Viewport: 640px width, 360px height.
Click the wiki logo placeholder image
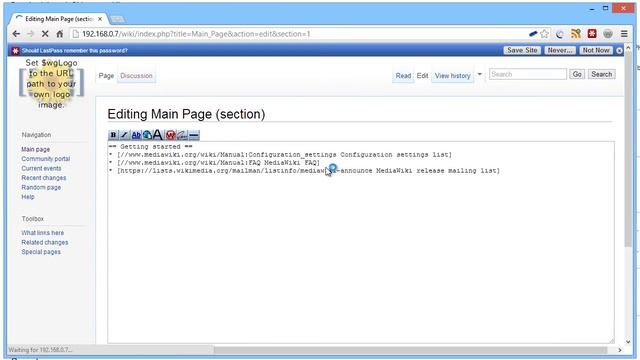point(51,84)
